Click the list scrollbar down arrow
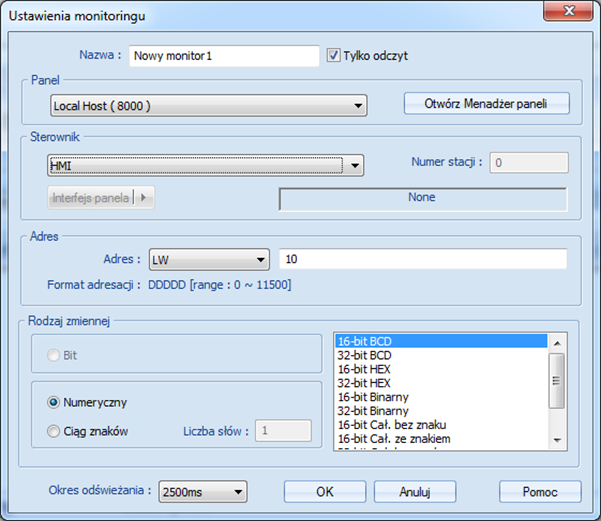 557,440
